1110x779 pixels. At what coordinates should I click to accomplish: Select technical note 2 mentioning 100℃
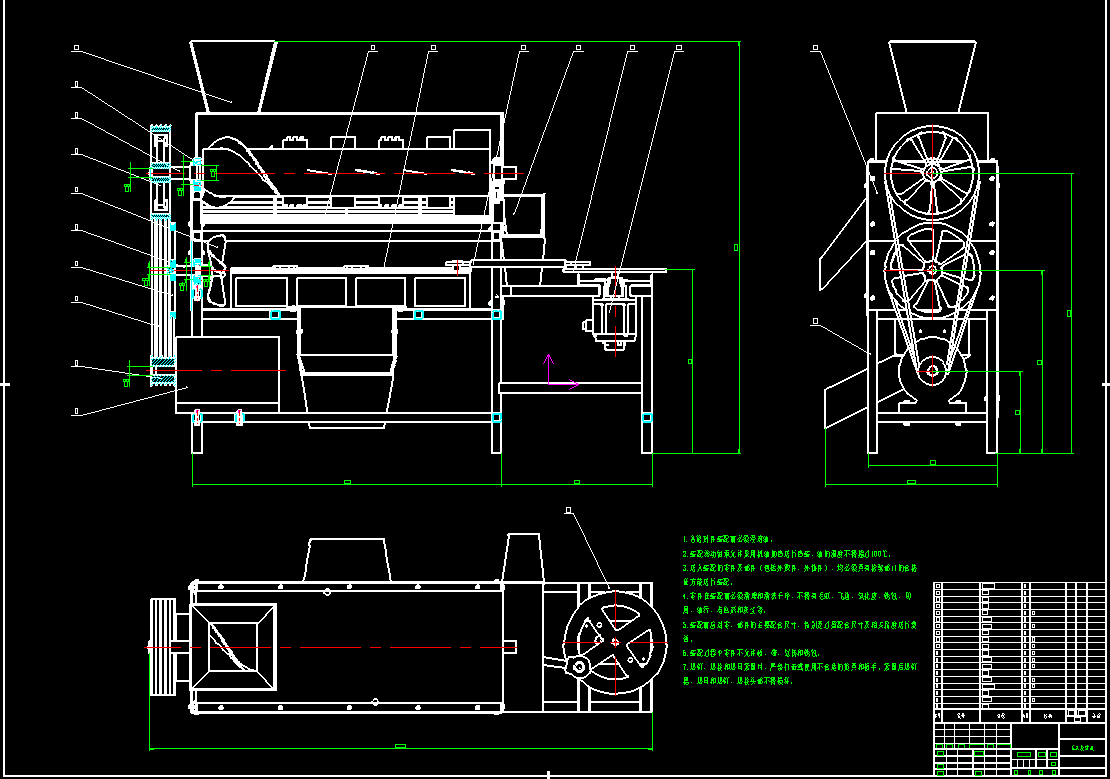(786, 554)
